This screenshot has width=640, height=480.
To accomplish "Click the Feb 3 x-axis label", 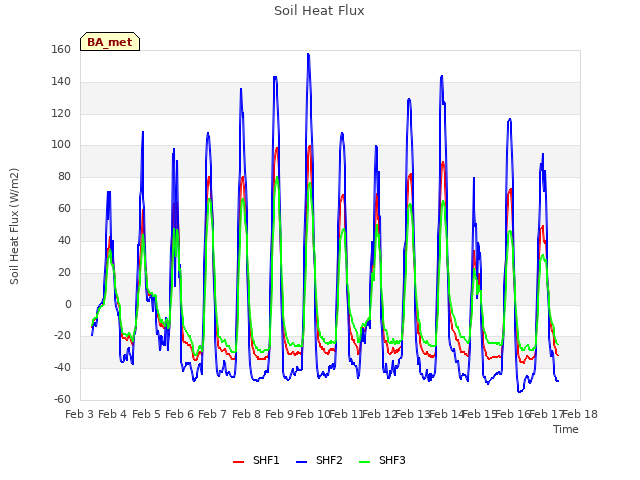I will [80, 414].
